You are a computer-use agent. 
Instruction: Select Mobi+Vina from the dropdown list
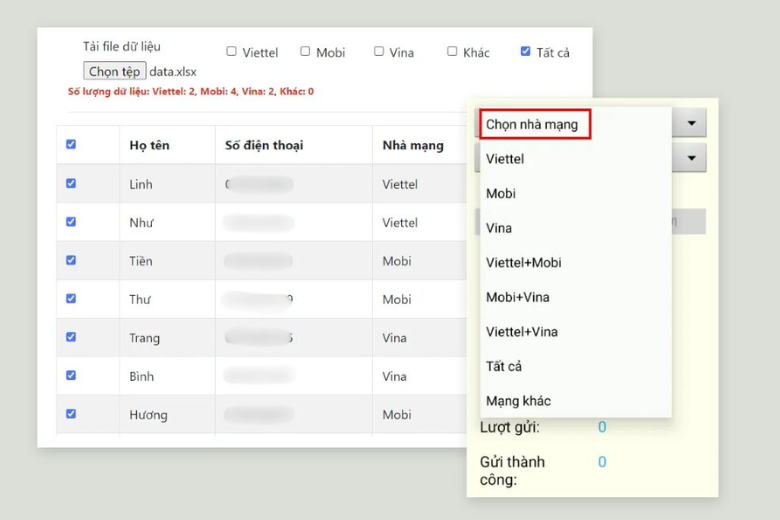[x=517, y=297]
